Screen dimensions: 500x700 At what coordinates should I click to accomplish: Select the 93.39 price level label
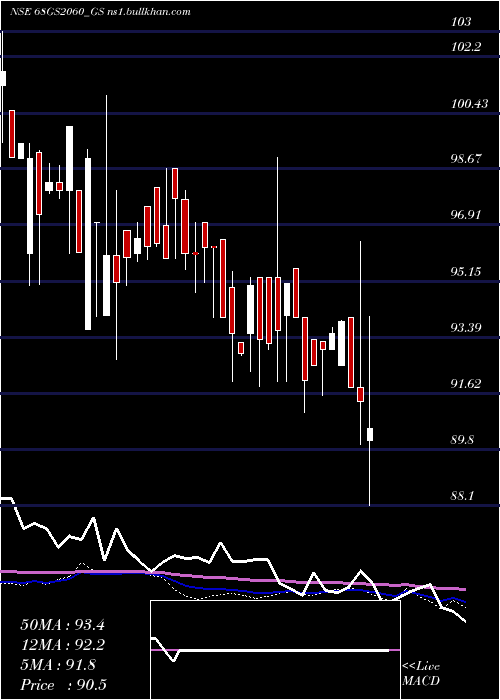[x=466, y=328]
